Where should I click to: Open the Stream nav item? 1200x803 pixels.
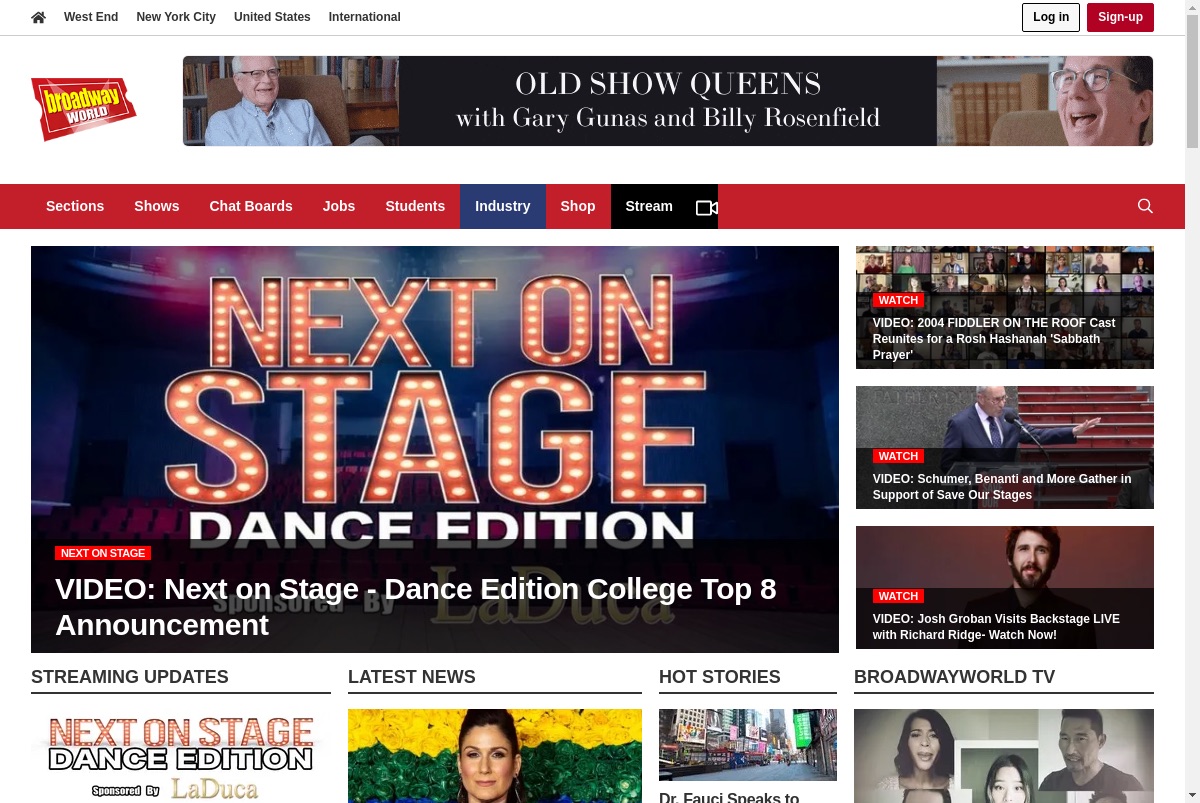[649, 206]
